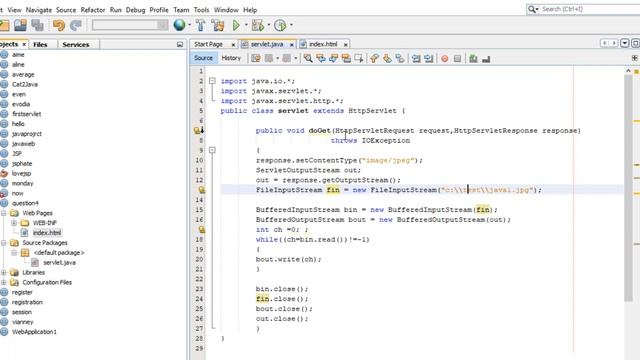Click the warning hint on line 13
This screenshot has width=640, height=360.
pyautogui.click(x=202, y=190)
